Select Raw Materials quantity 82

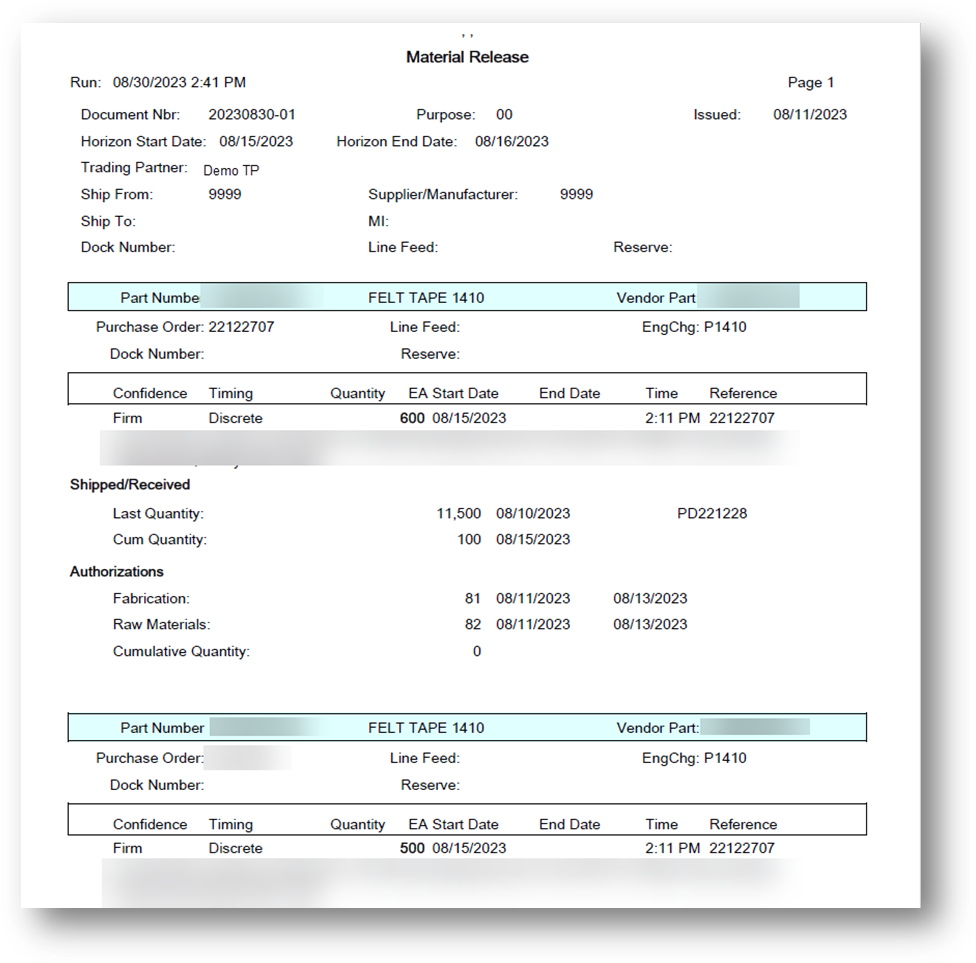tap(472, 624)
